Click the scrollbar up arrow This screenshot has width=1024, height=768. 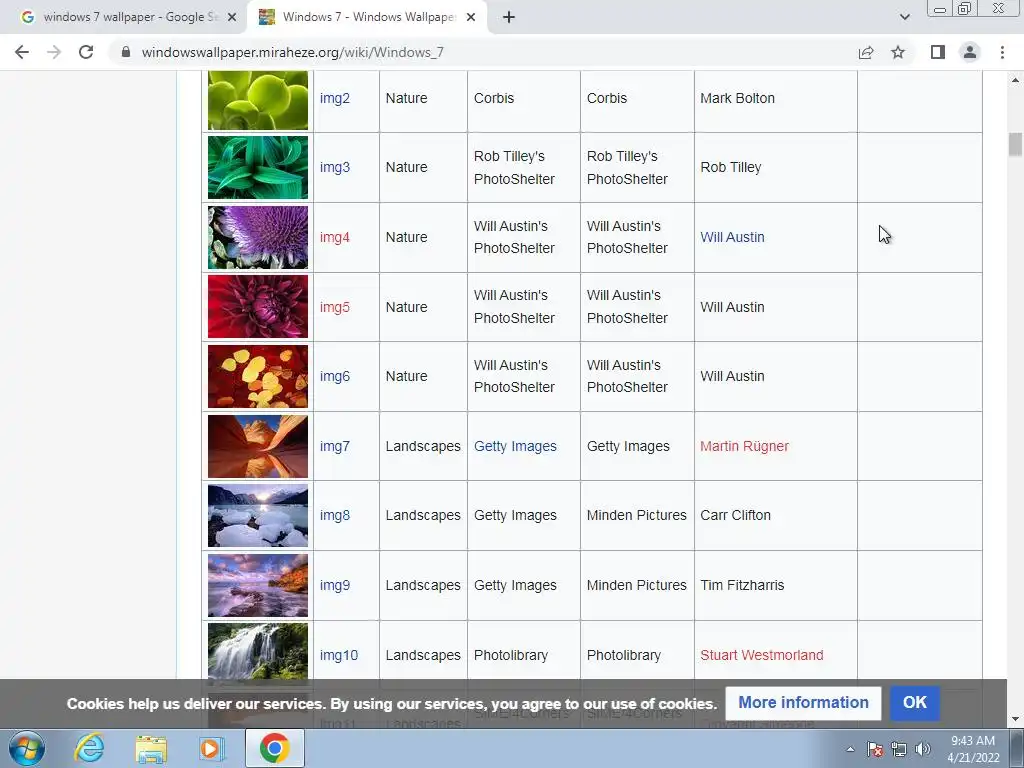click(x=1015, y=80)
